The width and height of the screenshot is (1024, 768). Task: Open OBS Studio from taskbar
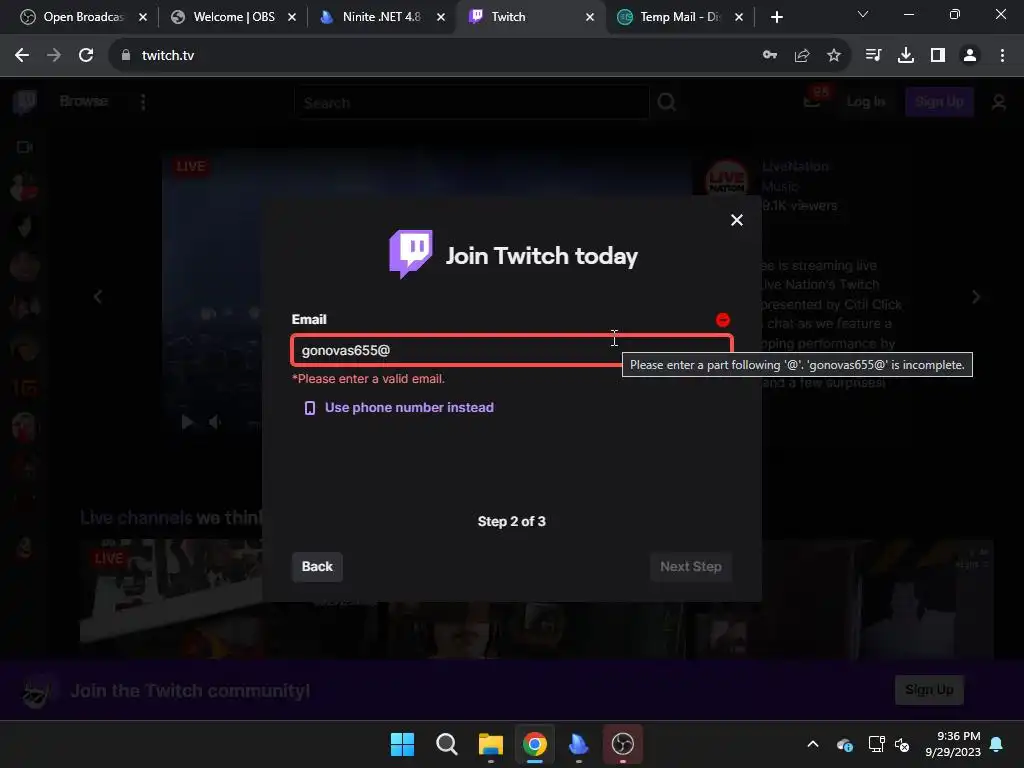[622, 744]
